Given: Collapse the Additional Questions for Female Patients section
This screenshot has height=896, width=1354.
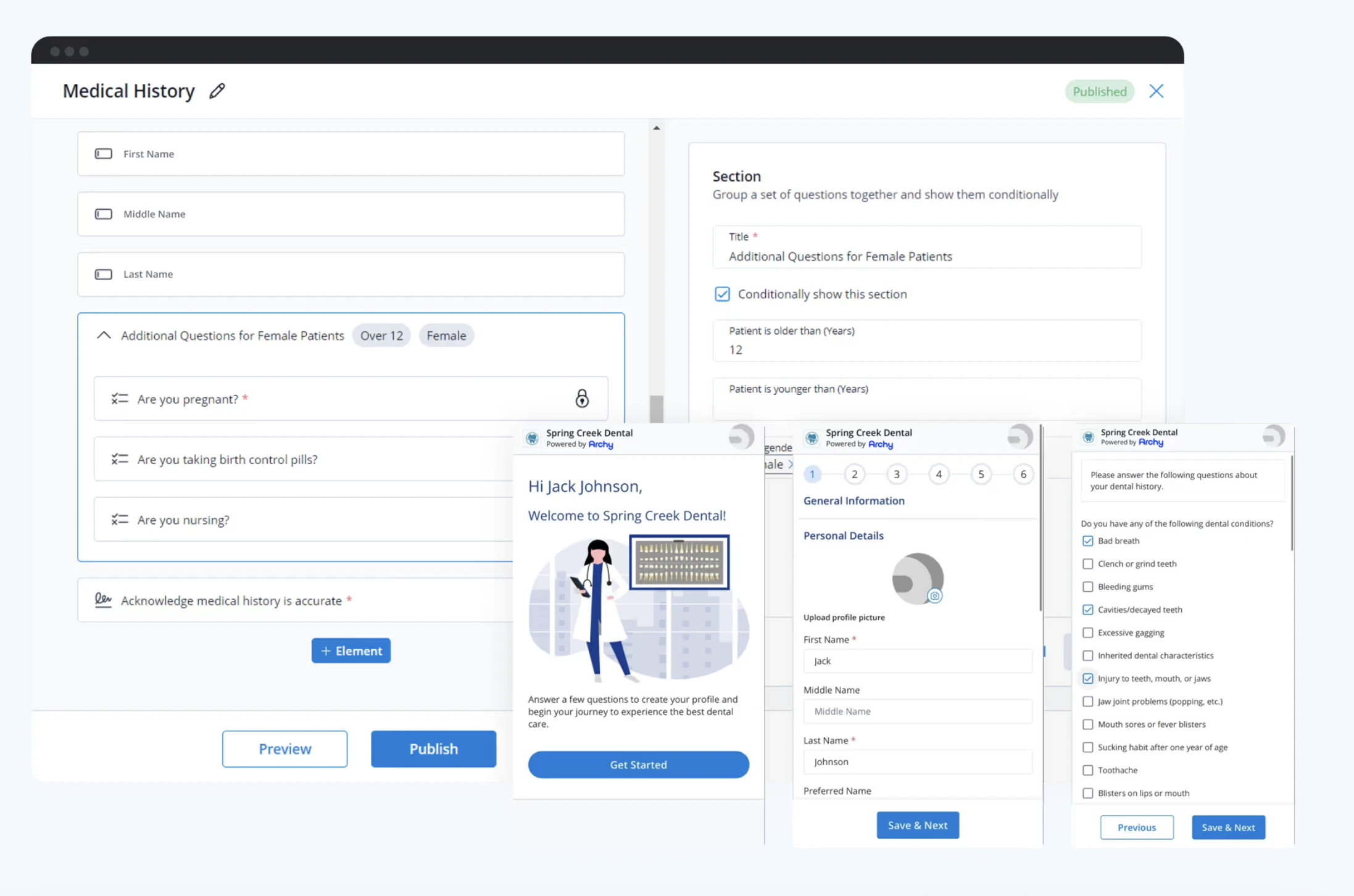Looking at the screenshot, I should point(103,335).
